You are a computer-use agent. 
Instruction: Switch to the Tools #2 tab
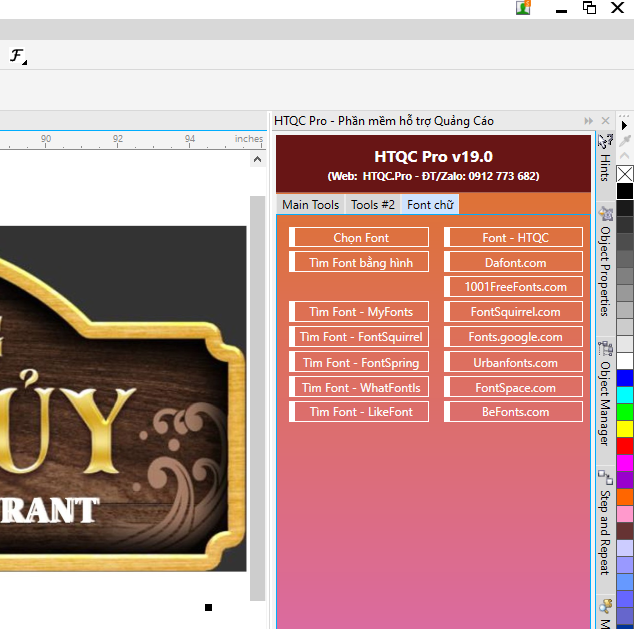(x=372, y=205)
